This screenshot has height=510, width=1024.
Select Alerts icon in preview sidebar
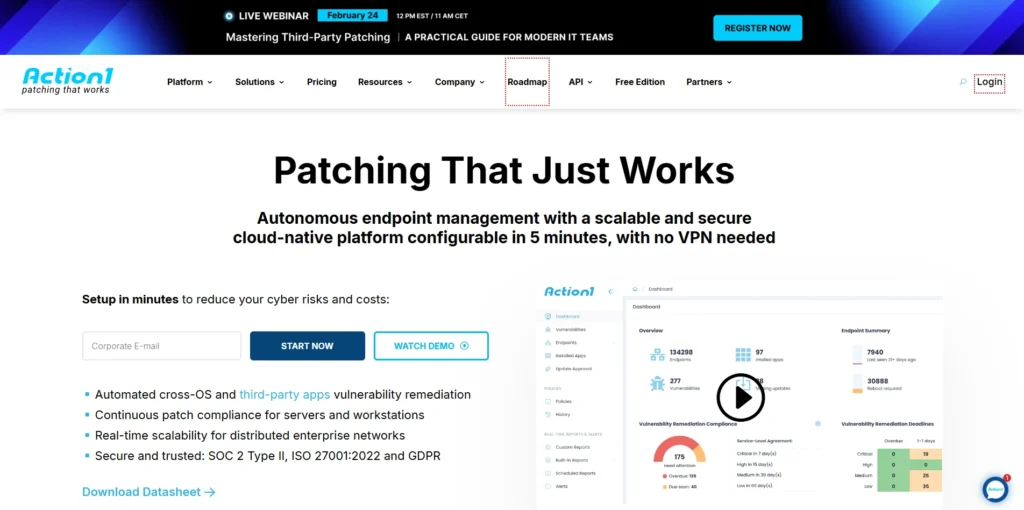(x=547, y=486)
